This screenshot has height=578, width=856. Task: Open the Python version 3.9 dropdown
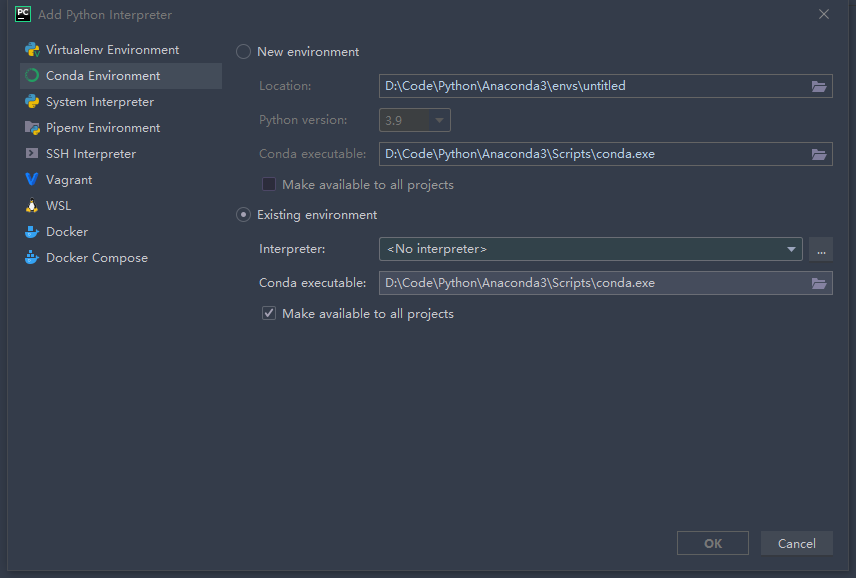click(415, 120)
